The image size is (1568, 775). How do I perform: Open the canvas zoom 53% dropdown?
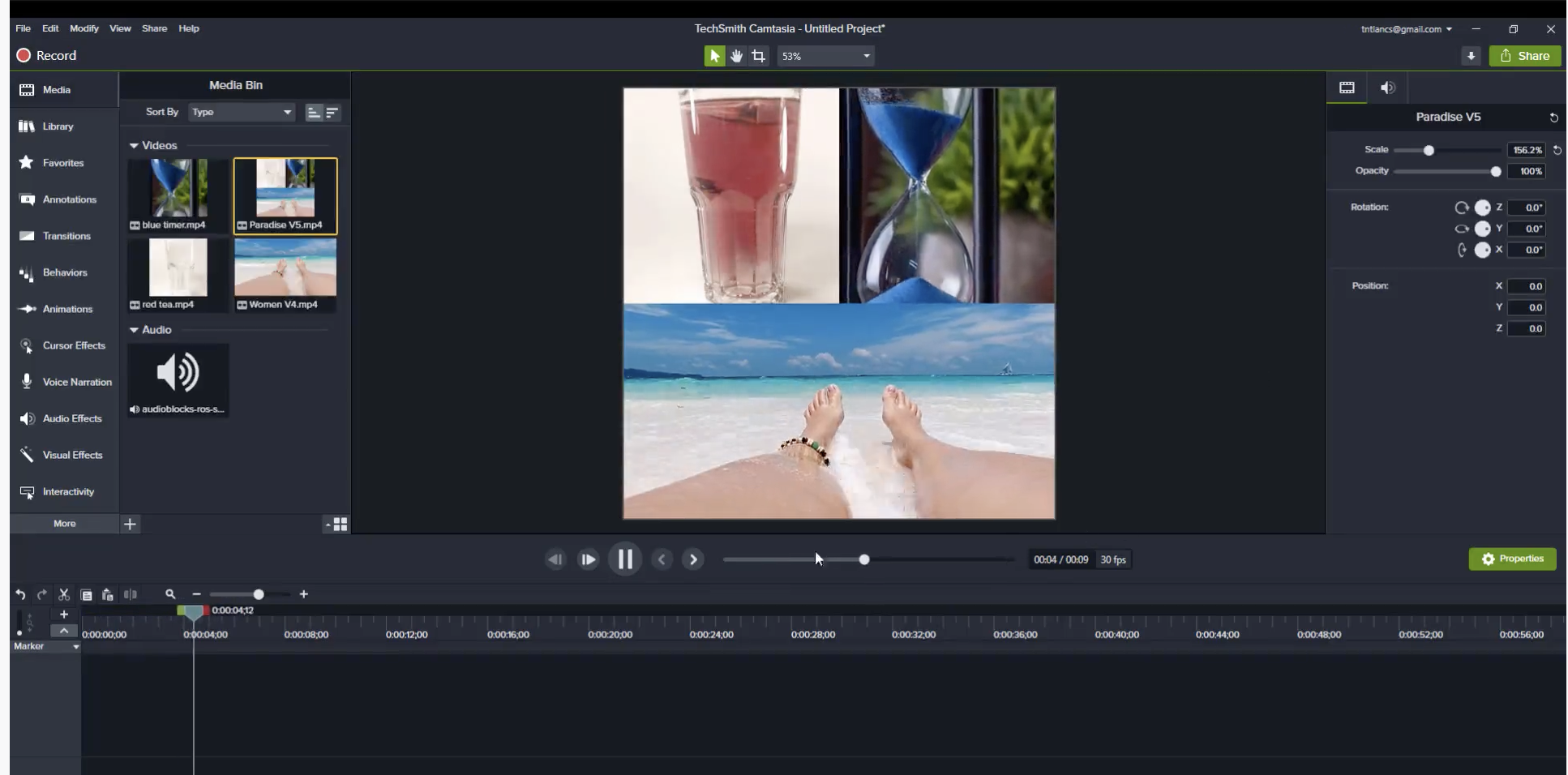coord(825,56)
